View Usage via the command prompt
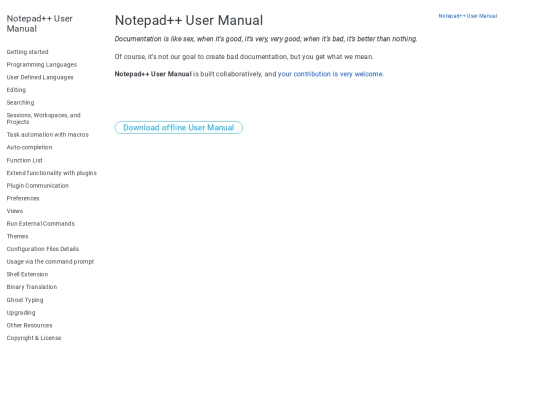The image size is (540, 405). point(50,262)
